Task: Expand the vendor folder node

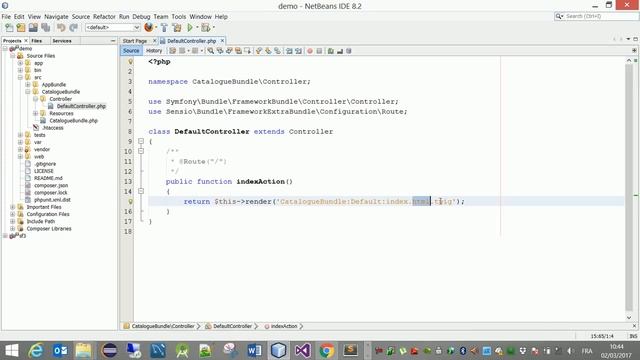Action: click(20, 149)
